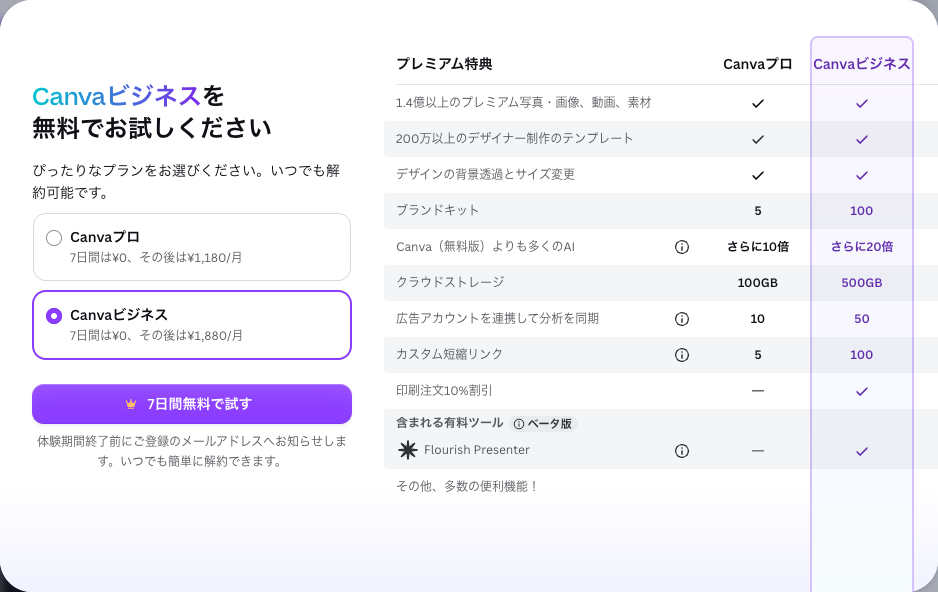Click Canvaプロ checkmark for デザインの背景透過

point(758,175)
